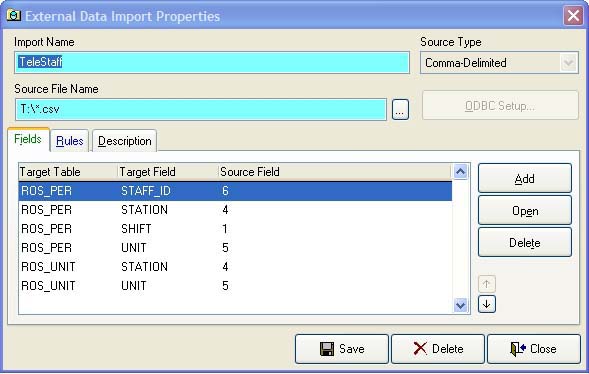Click the browse ellipsis button for source file
The height and width of the screenshot is (374, 589).
tap(400, 110)
